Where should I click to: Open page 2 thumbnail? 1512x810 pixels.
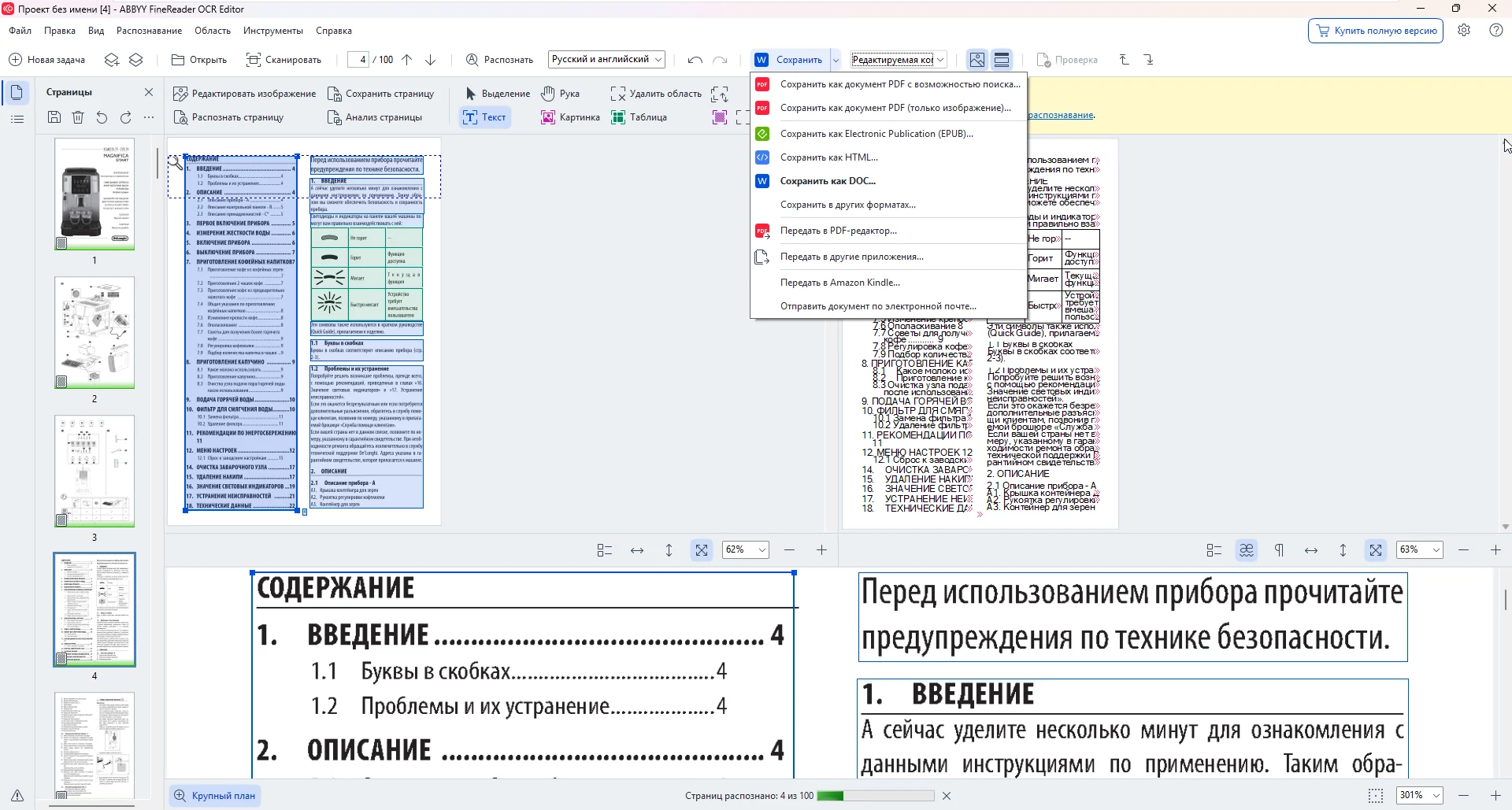click(x=94, y=332)
